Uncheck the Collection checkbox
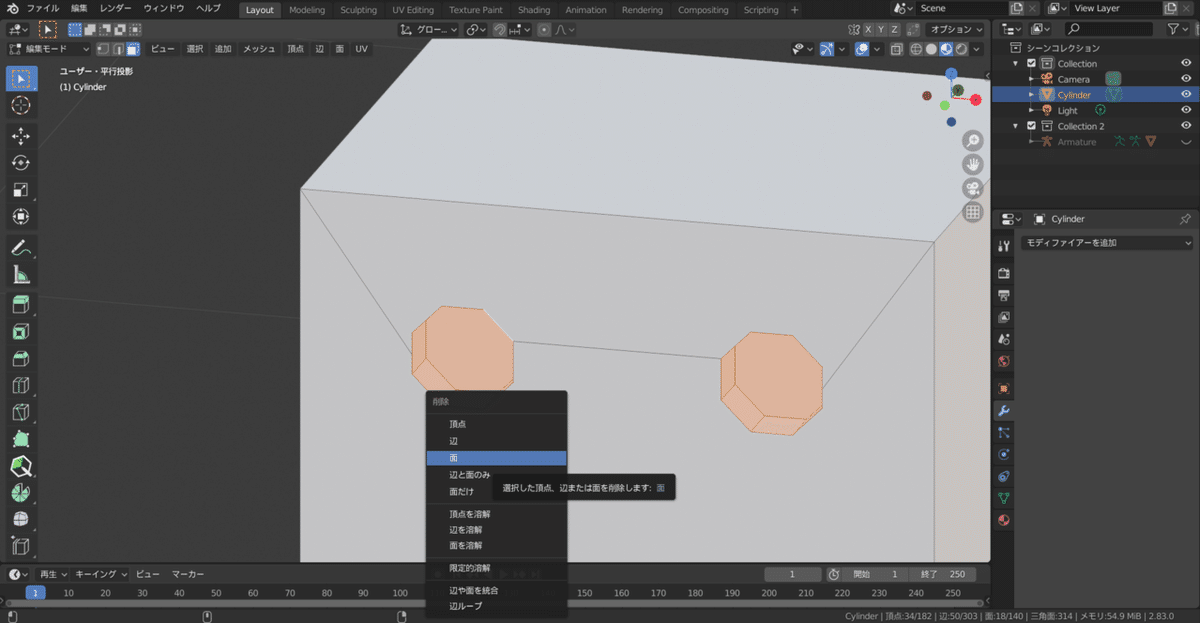Viewport: 1200px width, 623px height. [1032, 64]
